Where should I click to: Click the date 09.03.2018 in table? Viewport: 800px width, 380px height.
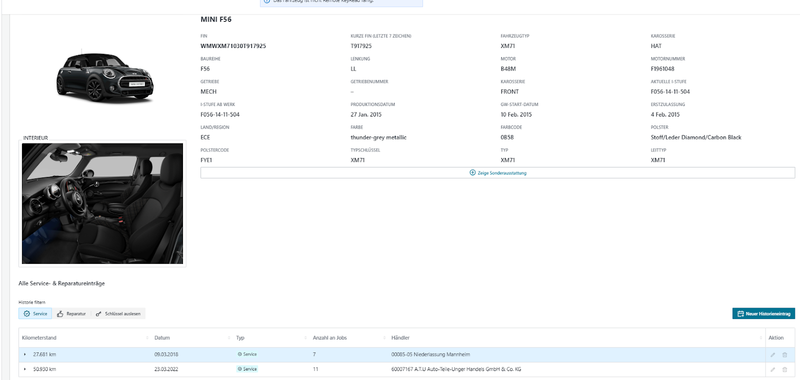[166, 354]
